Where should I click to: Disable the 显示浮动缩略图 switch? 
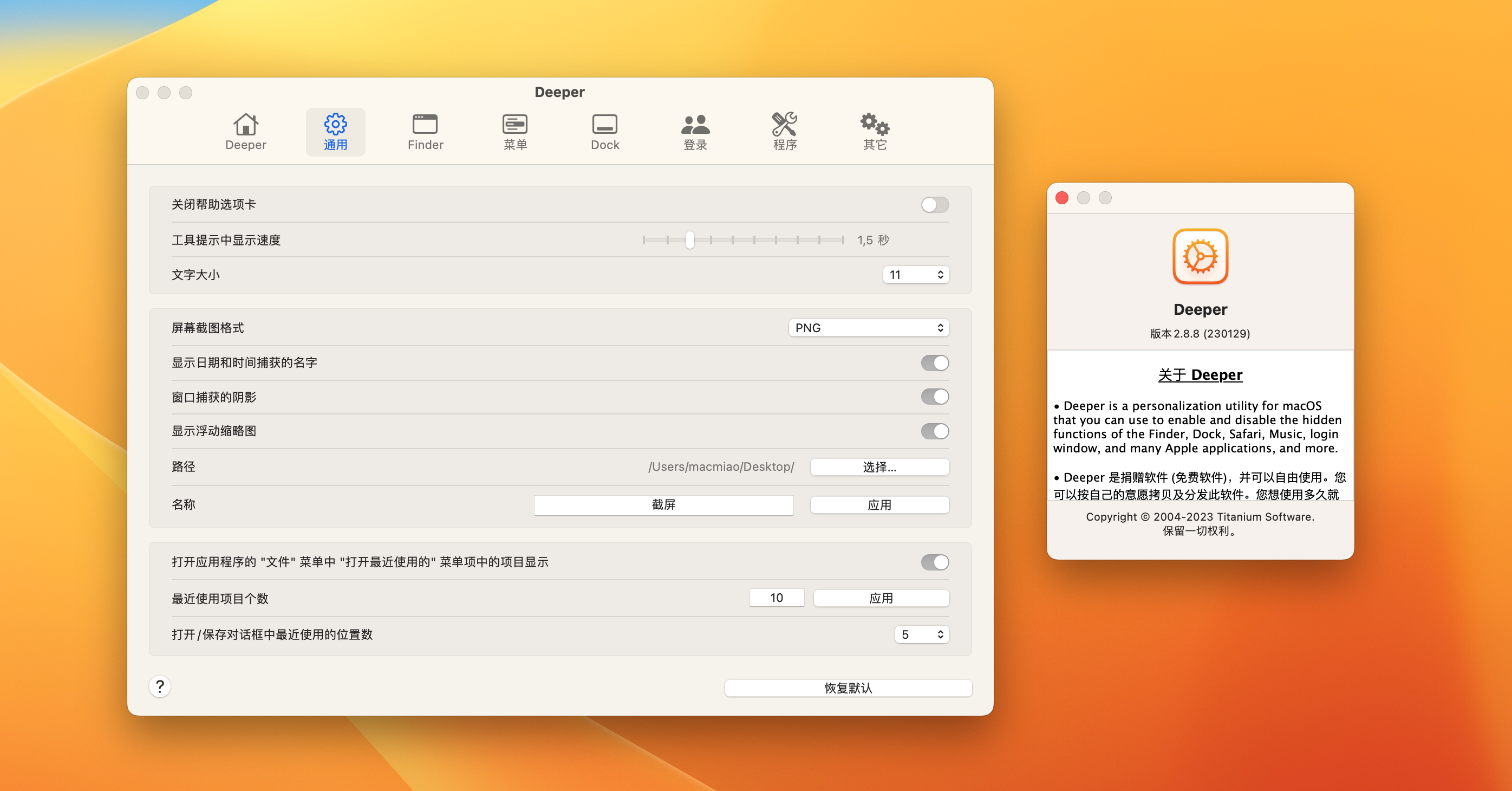click(x=934, y=431)
